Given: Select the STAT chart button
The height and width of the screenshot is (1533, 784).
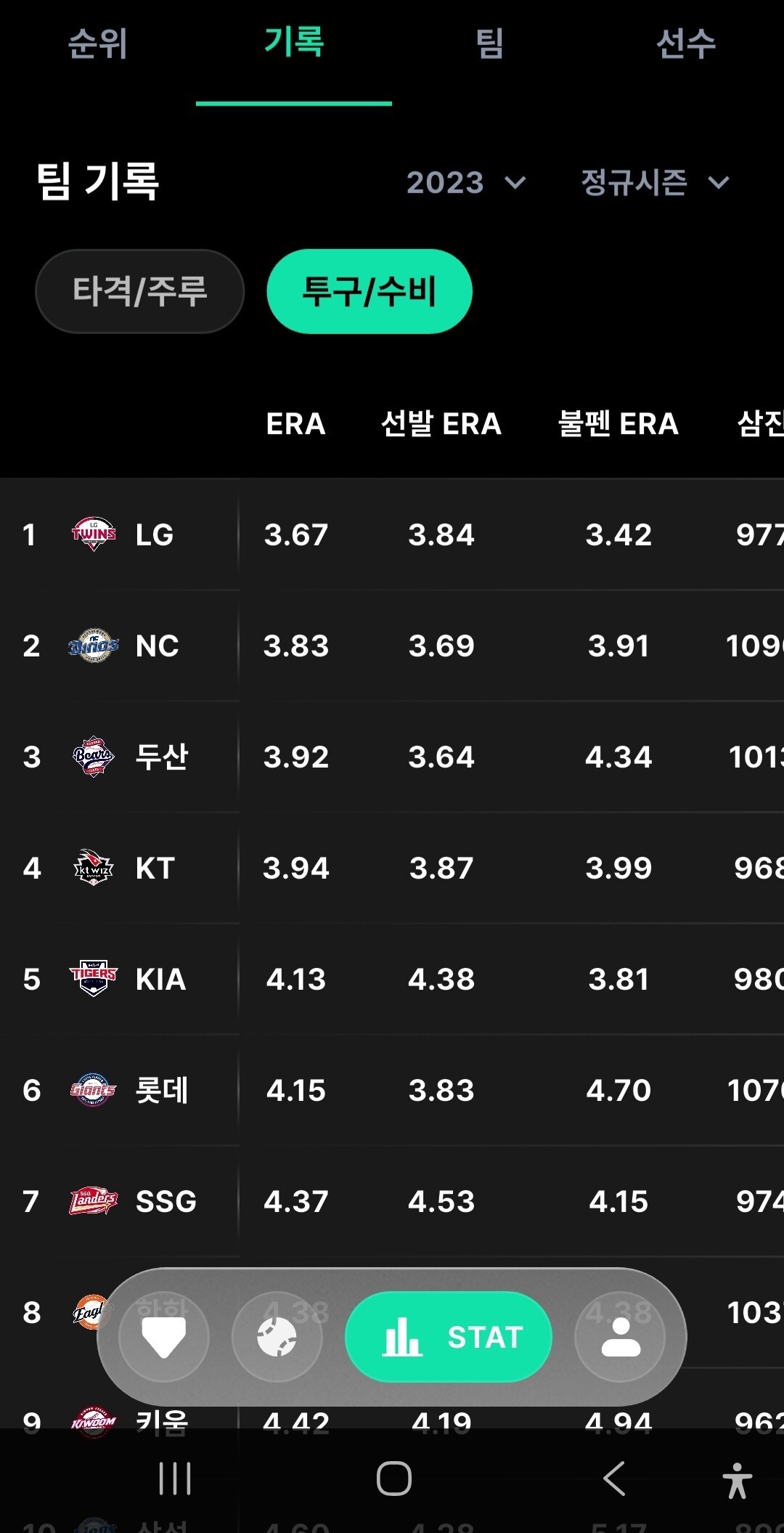Looking at the screenshot, I should click(449, 1336).
